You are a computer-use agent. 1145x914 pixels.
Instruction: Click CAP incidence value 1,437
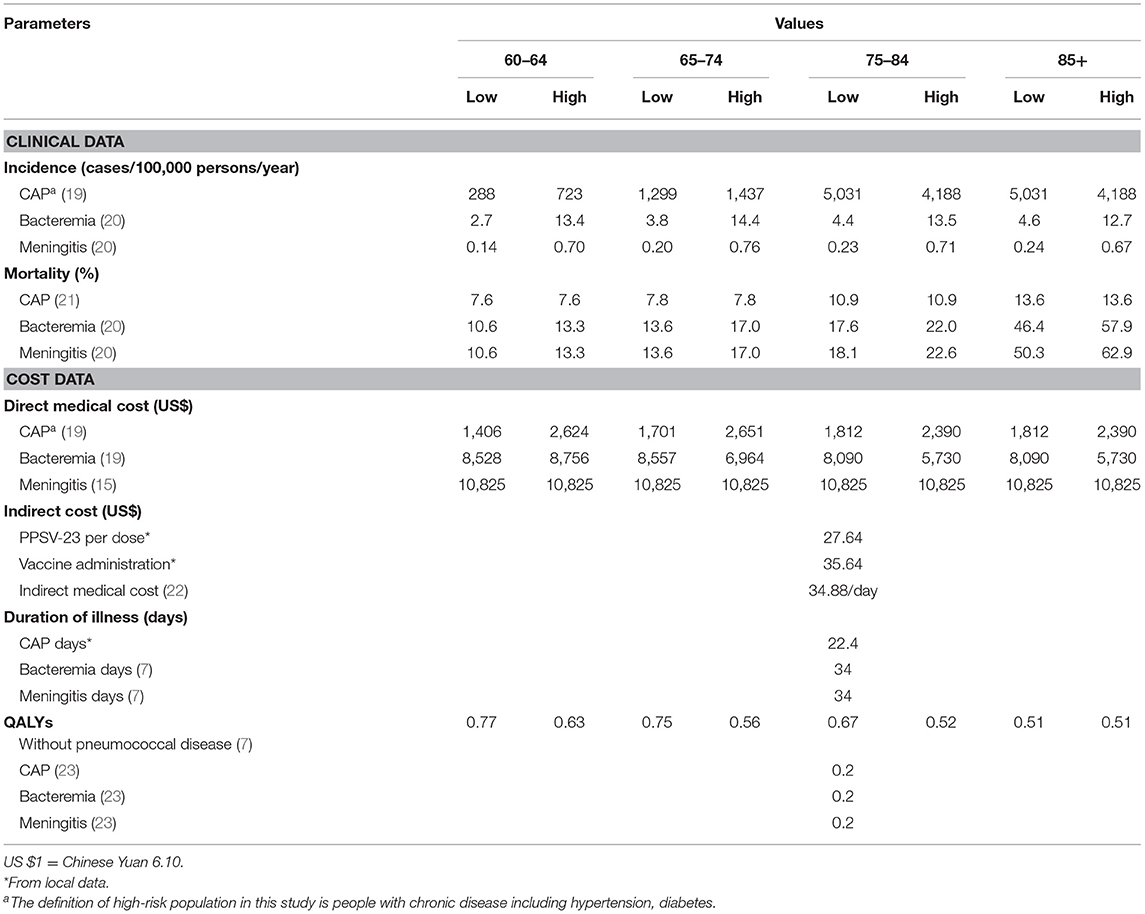(x=744, y=194)
